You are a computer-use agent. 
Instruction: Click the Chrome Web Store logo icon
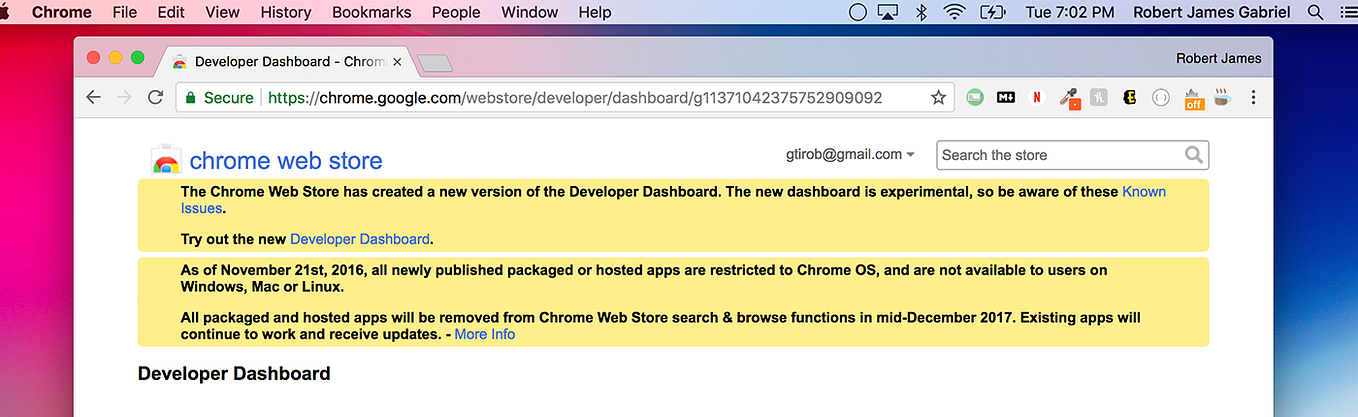tap(165, 160)
